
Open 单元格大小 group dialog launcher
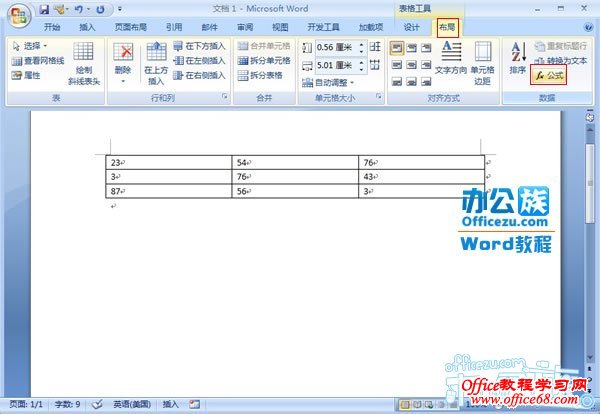pos(378,96)
